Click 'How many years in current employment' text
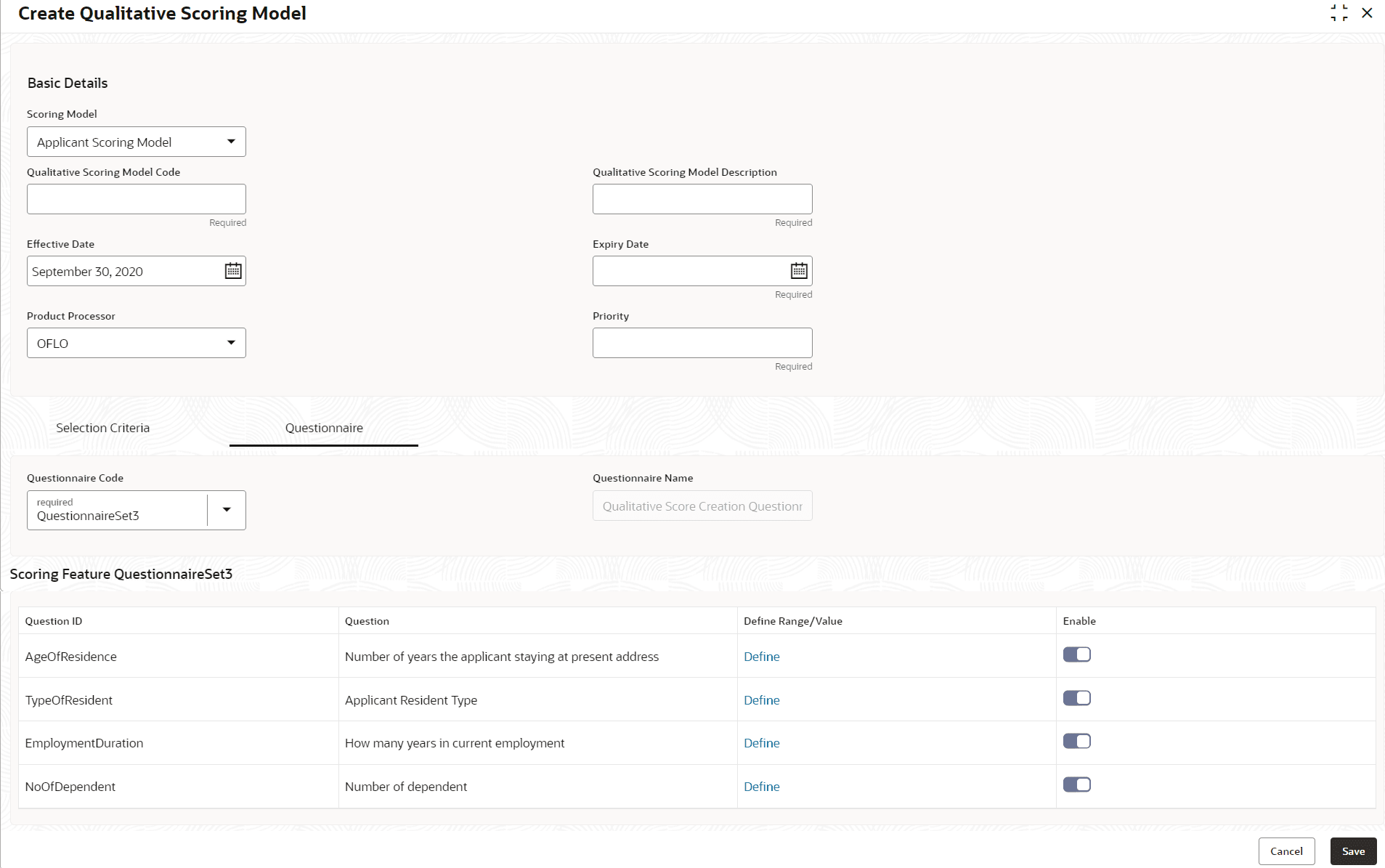Image resolution: width=1385 pixels, height=868 pixels. [x=455, y=743]
